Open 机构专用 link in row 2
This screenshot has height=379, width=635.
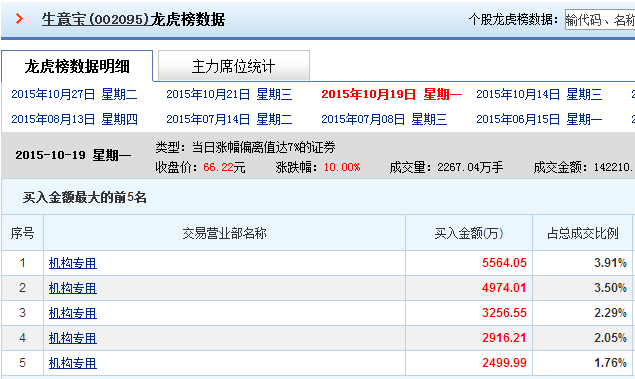pos(73,288)
